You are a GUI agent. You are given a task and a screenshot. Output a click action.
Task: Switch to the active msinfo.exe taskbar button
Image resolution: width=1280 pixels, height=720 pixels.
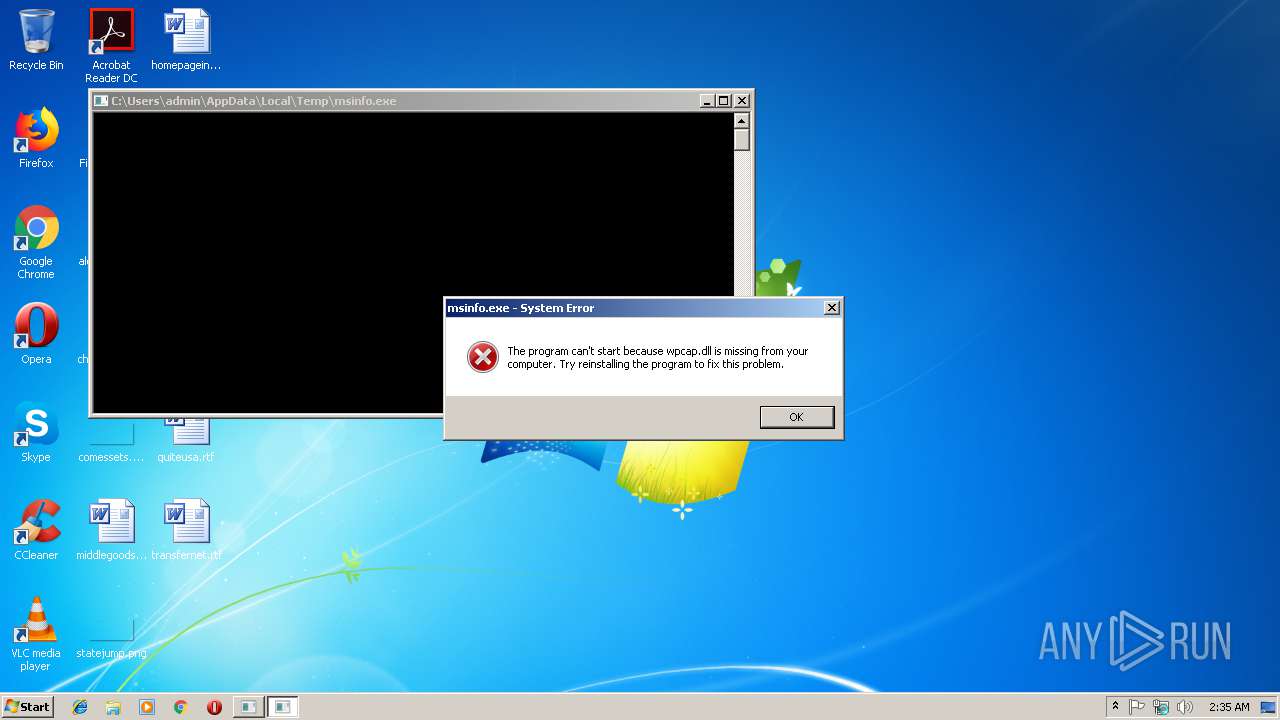click(283, 707)
